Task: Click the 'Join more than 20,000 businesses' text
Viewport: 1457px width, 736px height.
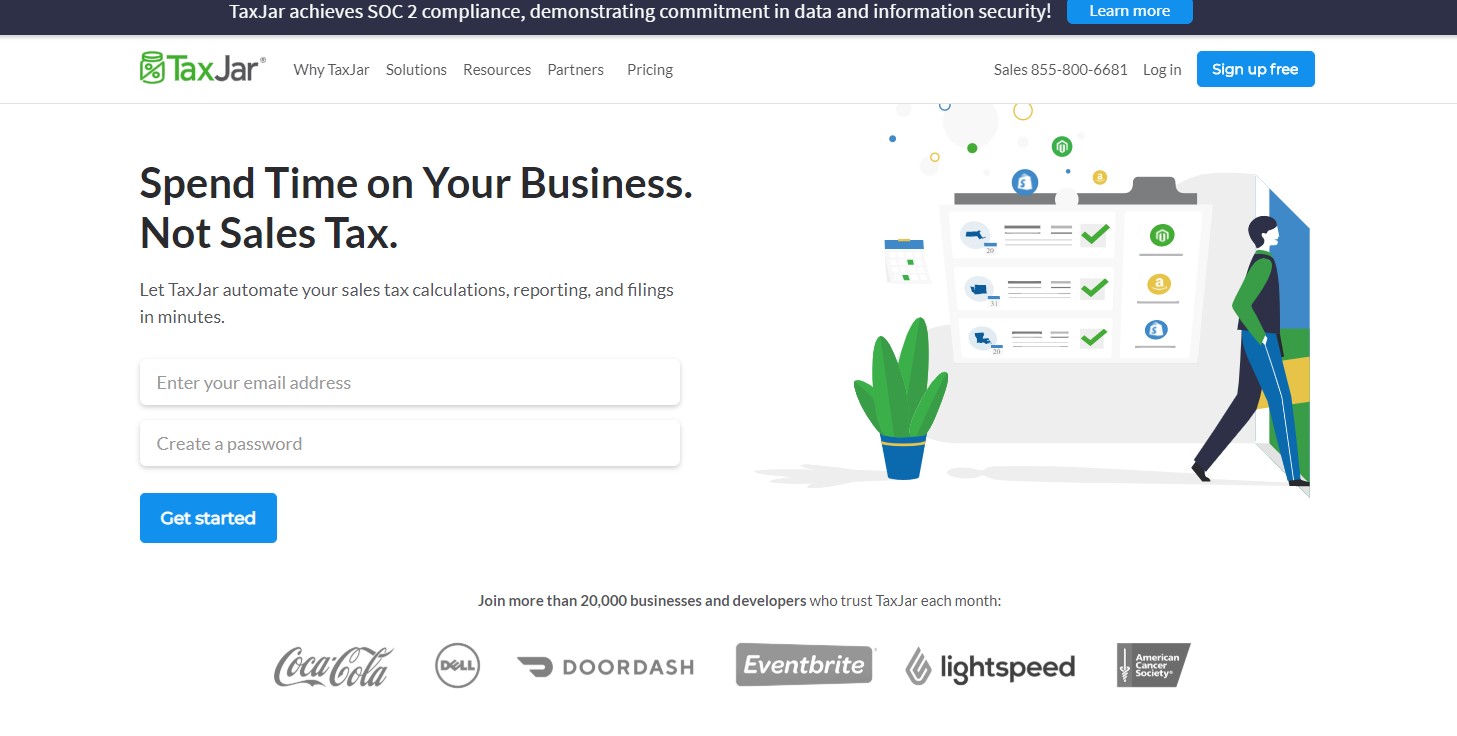Action: [x=739, y=601]
